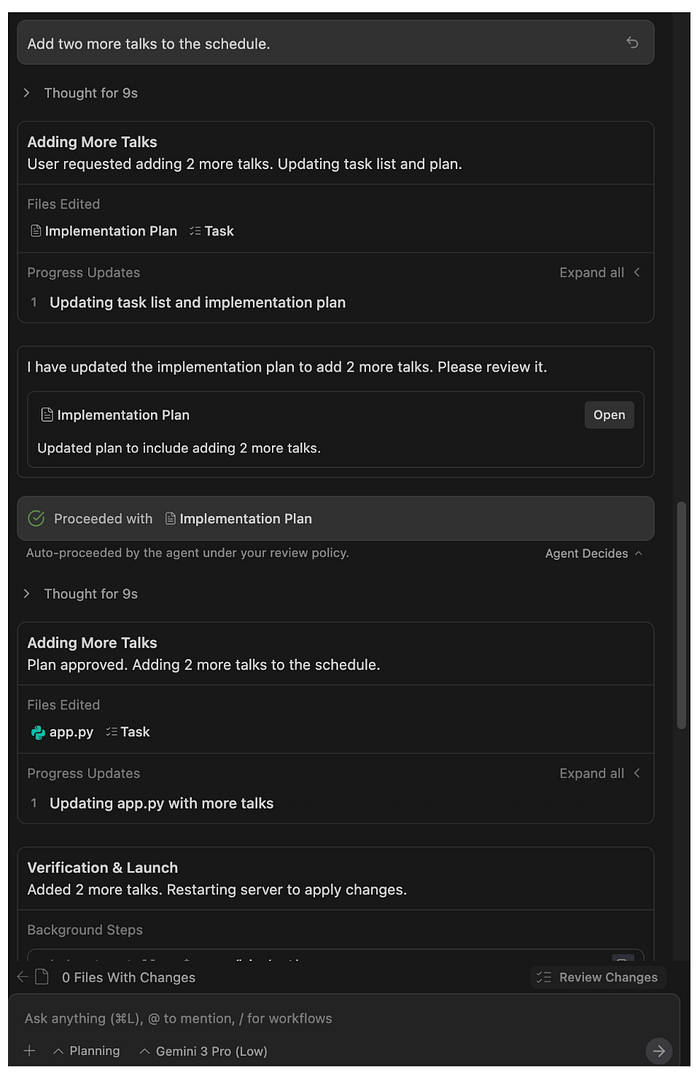The width and height of the screenshot is (700, 1076).
Task: Click the vertical scrollbar thumb
Action: click(681, 615)
